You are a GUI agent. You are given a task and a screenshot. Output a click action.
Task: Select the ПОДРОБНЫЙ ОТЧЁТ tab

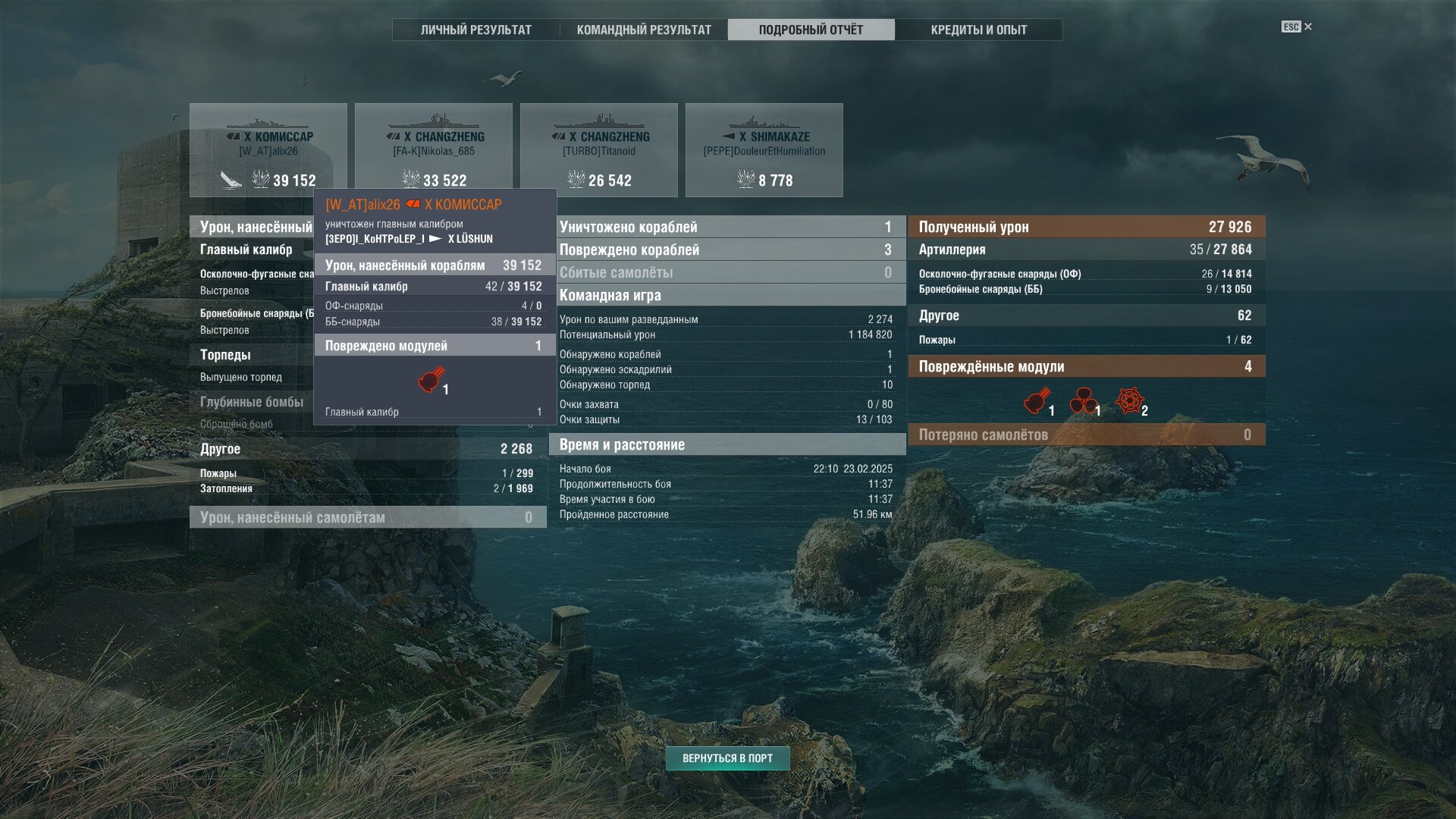coord(811,30)
